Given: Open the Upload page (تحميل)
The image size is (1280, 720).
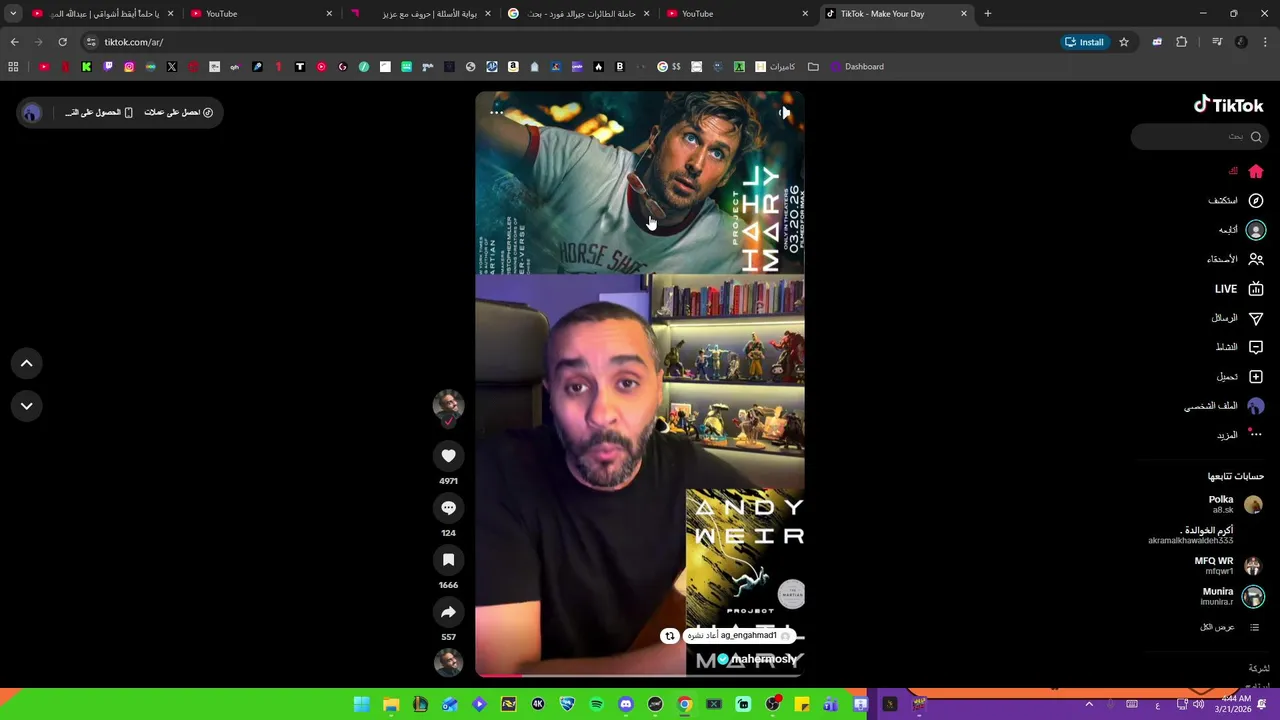Looking at the screenshot, I should pyautogui.click(x=1240, y=377).
